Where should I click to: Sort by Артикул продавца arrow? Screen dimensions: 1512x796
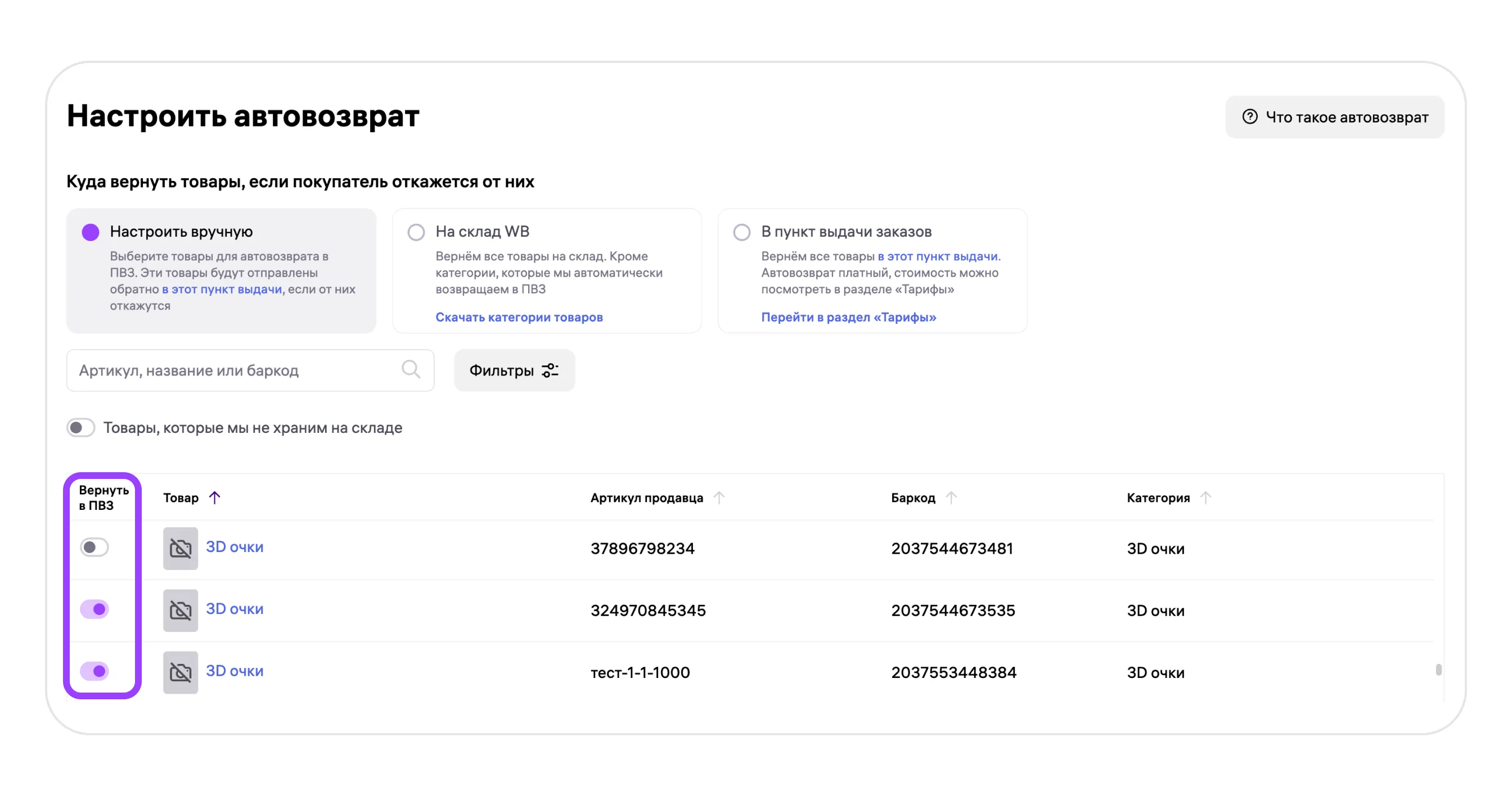pos(719,497)
